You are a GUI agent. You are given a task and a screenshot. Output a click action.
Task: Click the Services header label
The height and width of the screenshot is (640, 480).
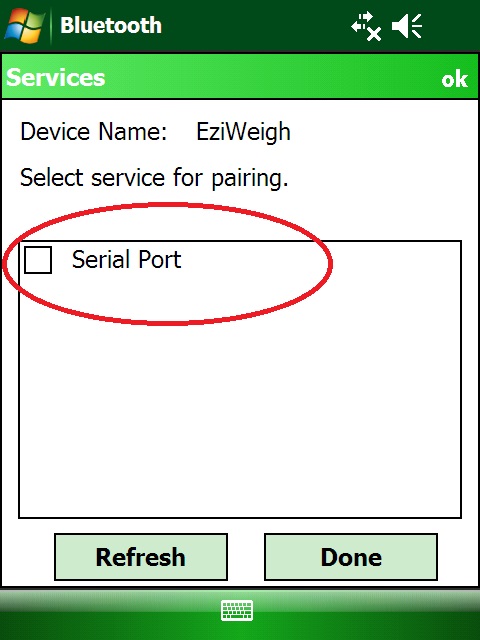[56, 78]
